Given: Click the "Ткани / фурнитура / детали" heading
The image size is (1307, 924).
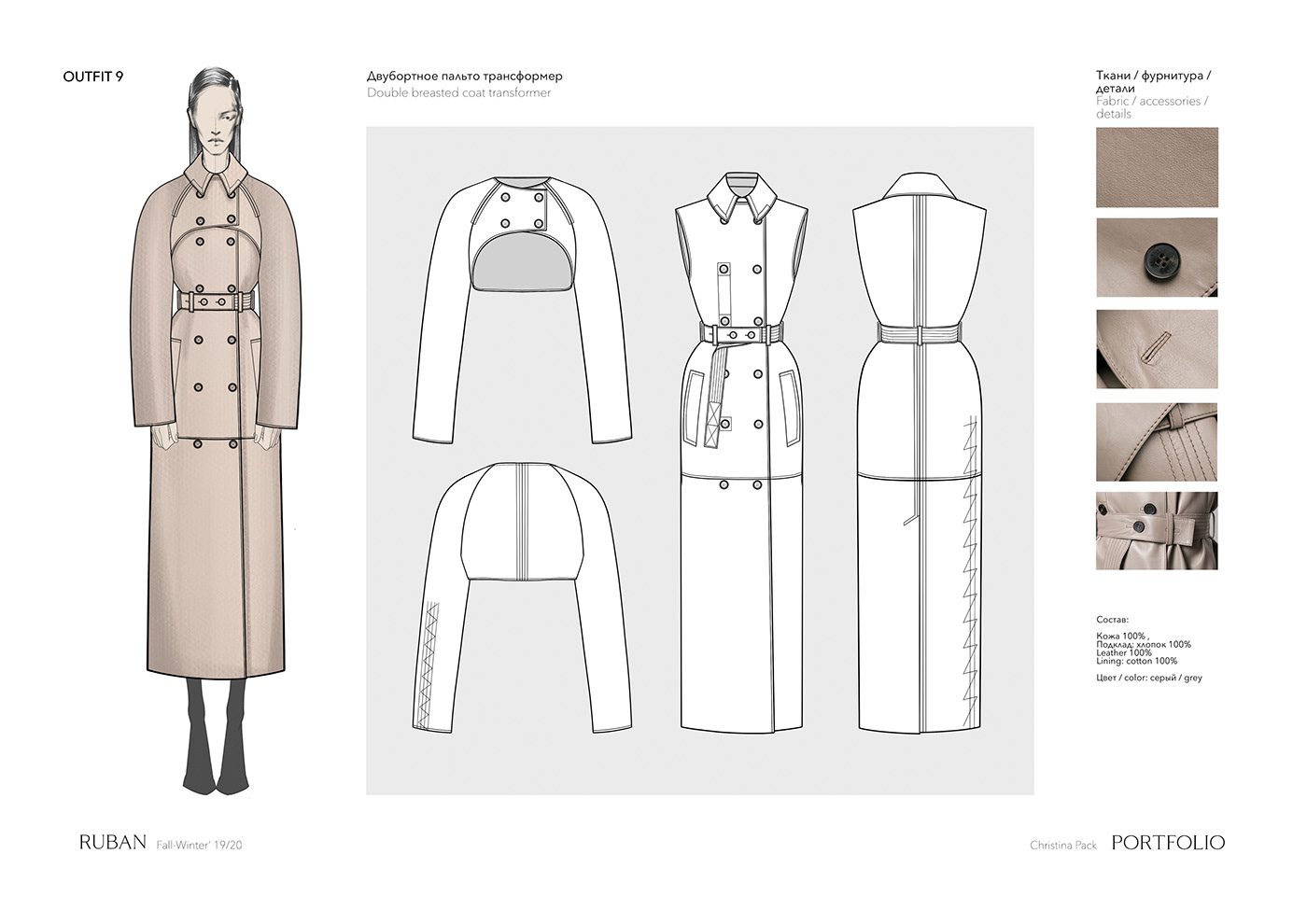Looking at the screenshot, I should (x=1153, y=81).
